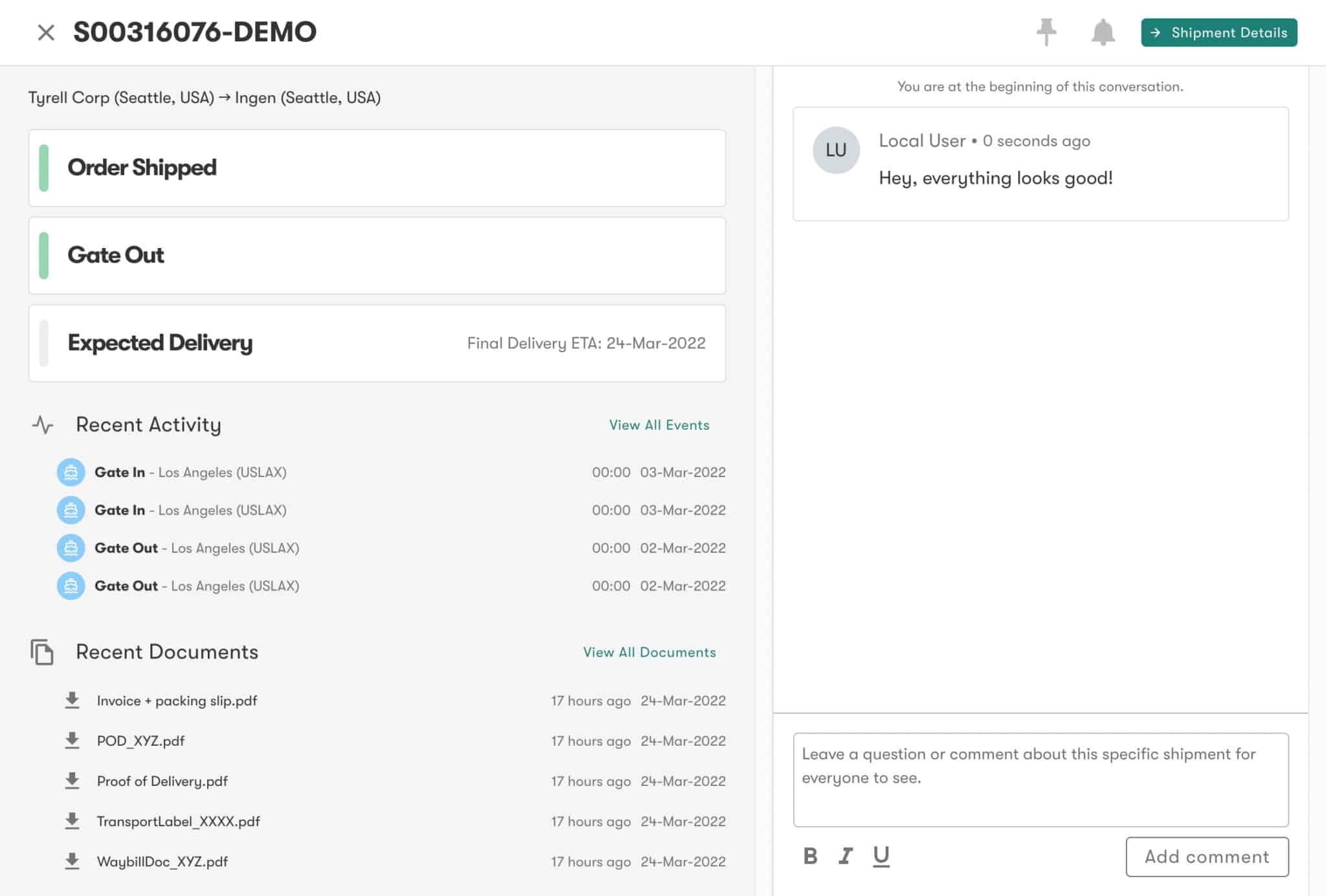The image size is (1326, 896).
Task: Expand the Order Shipped milestone card
Action: pos(377,168)
